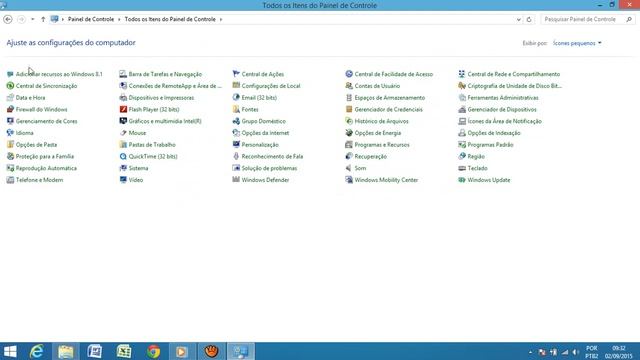Go up one level with the up arrow
640x360 pixels.
(x=43, y=19)
